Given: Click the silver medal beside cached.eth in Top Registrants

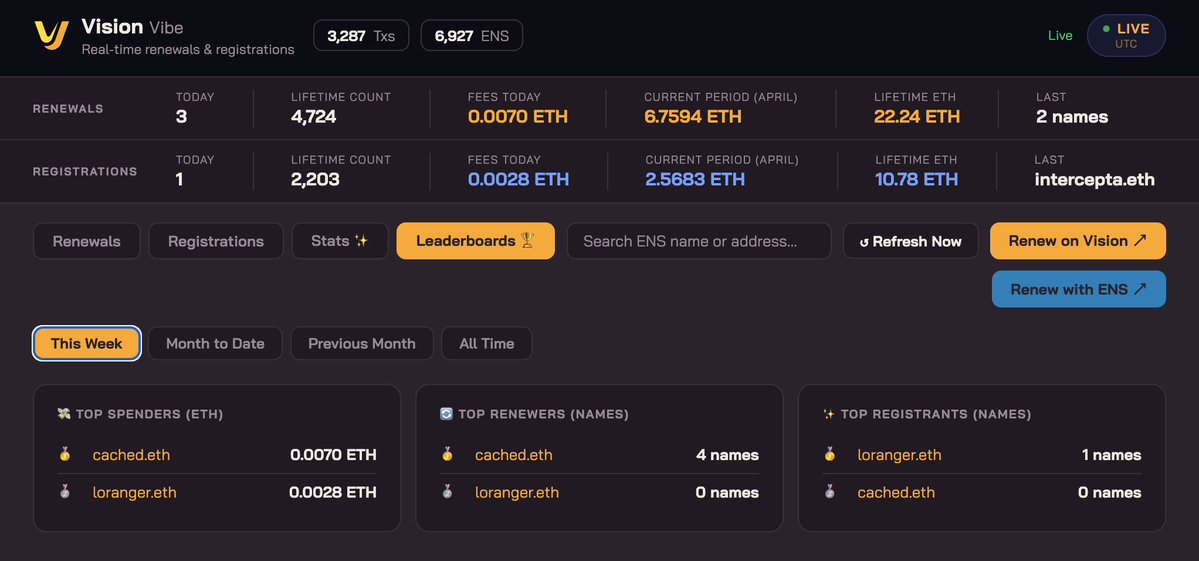Looking at the screenshot, I should click(830, 492).
